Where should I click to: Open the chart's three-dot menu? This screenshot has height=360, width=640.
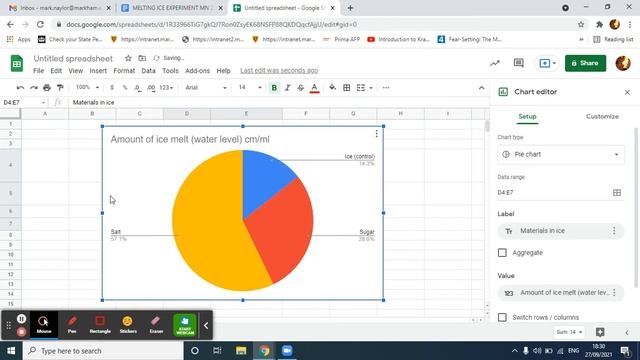tap(376, 133)
